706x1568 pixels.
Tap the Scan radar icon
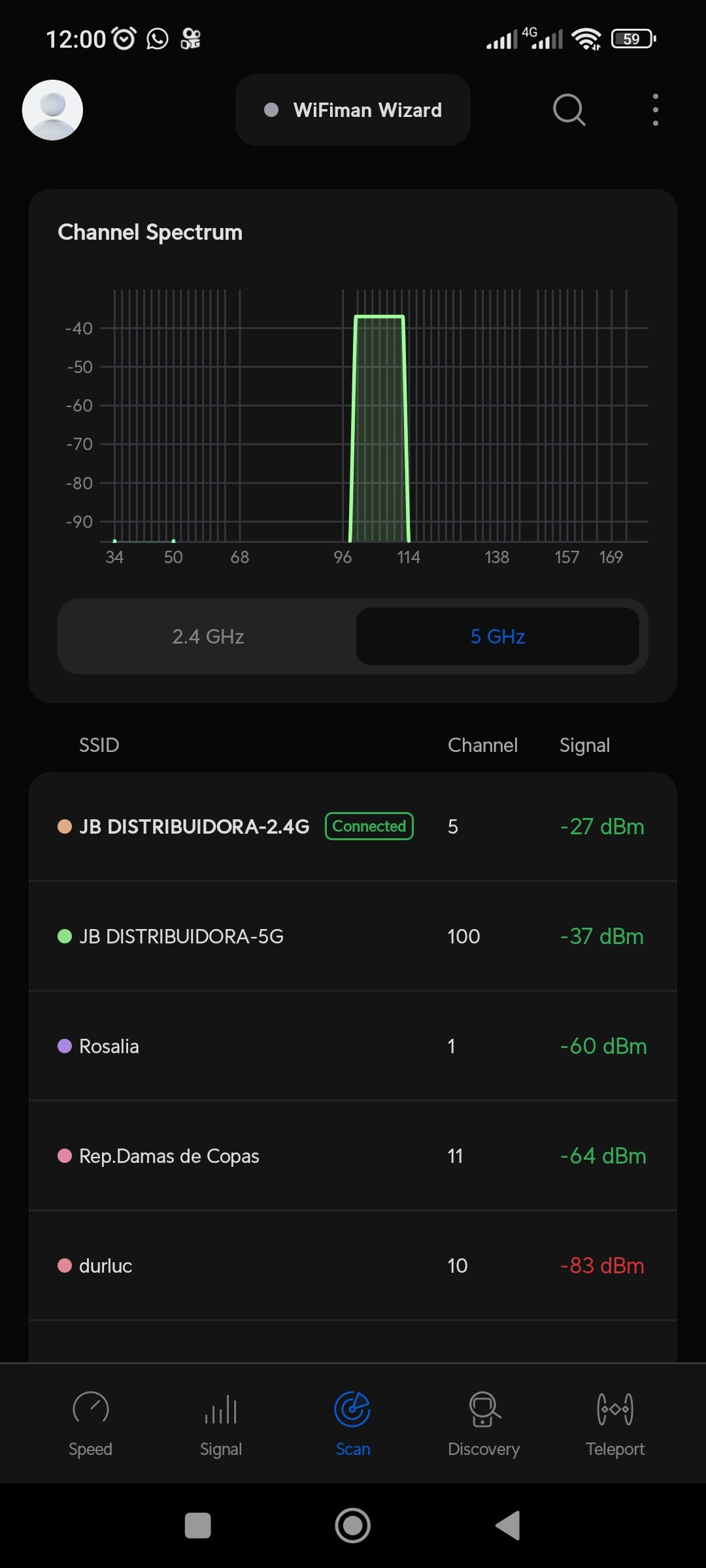352,1409
